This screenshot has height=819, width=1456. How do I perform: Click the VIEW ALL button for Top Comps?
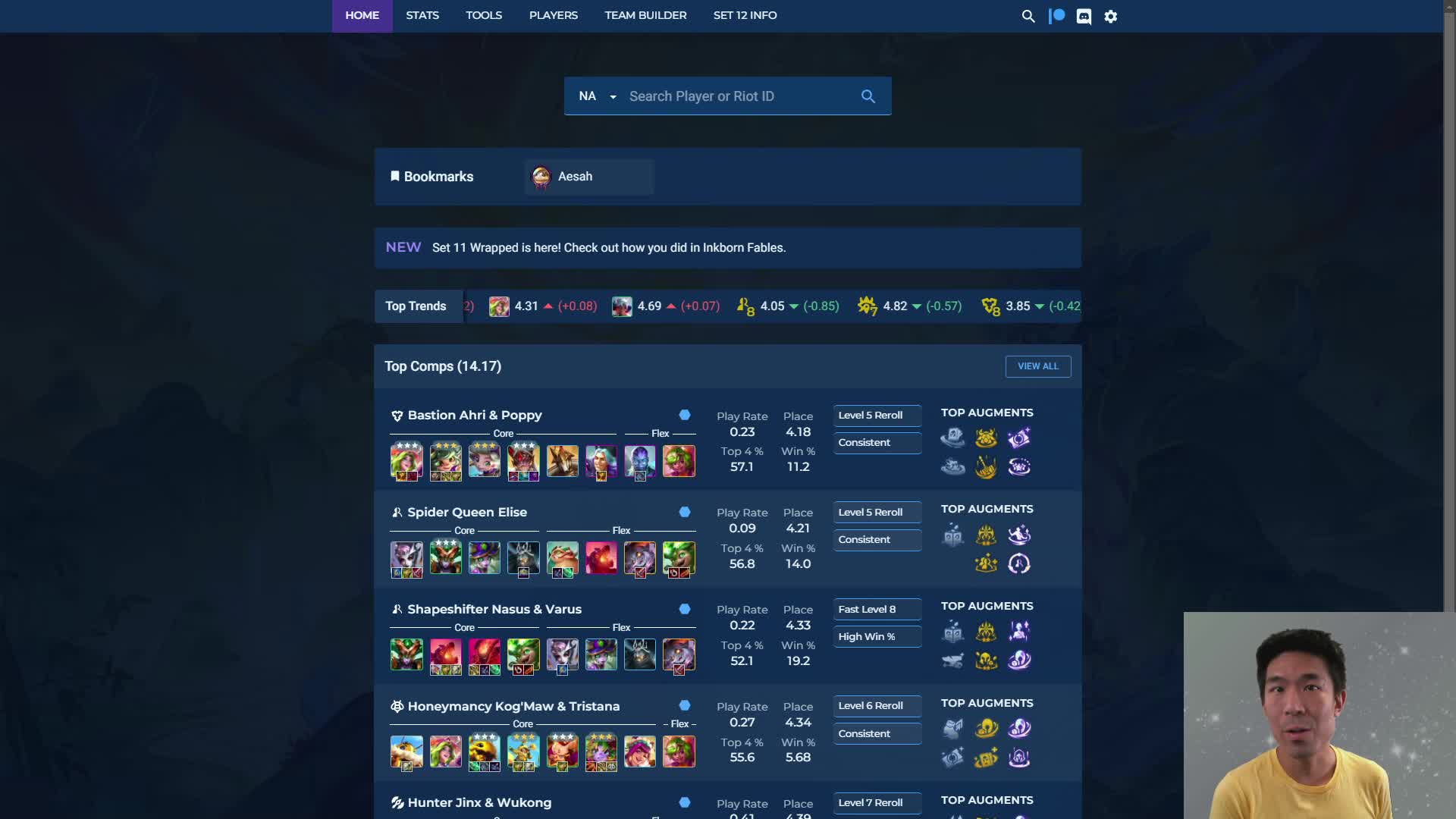(1038, 366)
